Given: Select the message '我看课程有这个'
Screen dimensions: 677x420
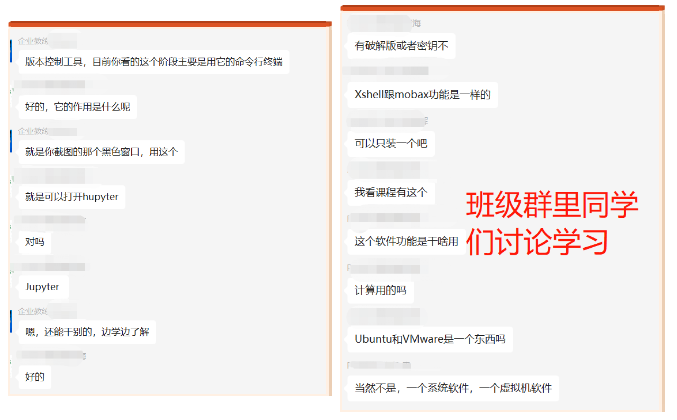Looking at the screenshot, I should (390, 192).
